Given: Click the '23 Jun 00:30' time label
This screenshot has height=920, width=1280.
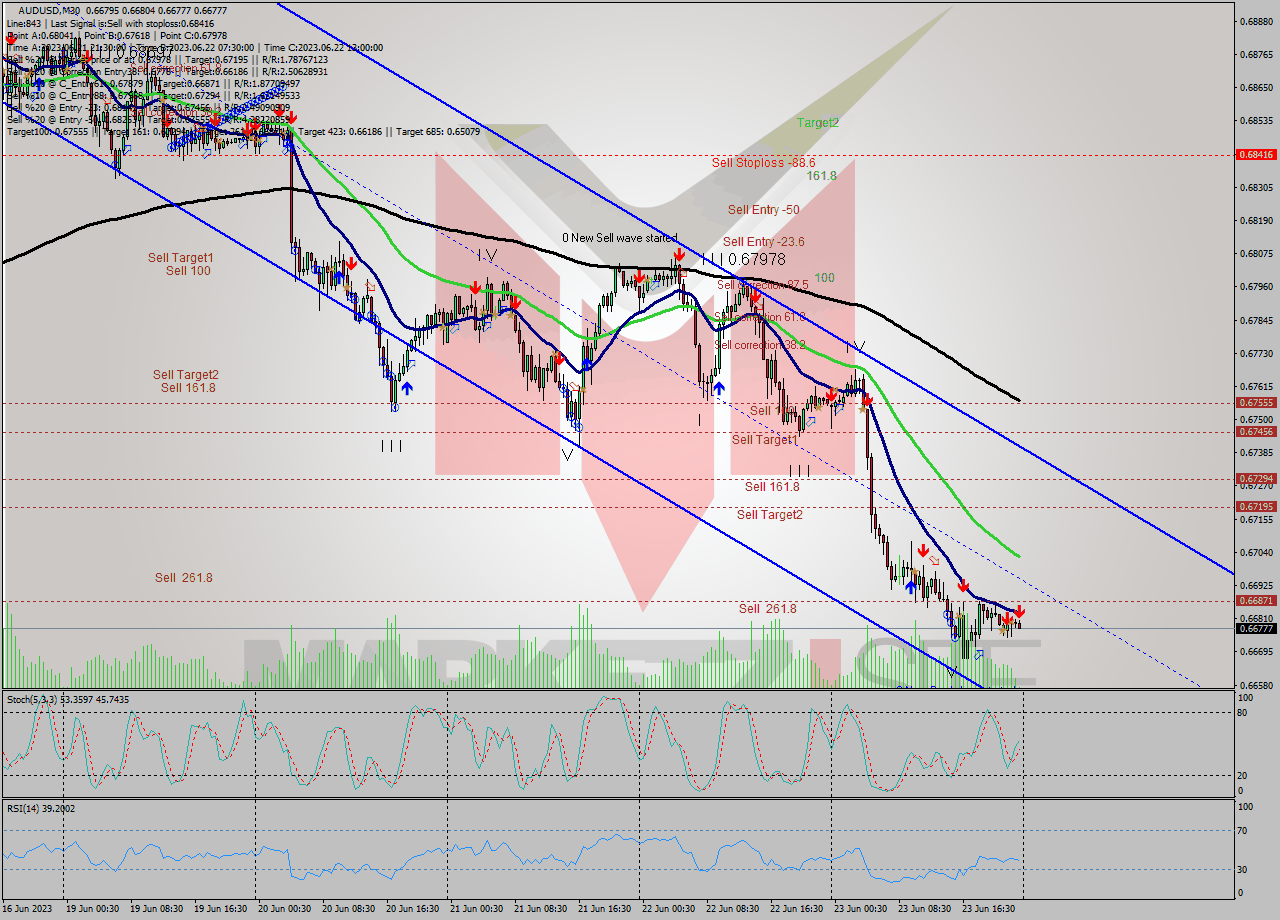Looking at the screenshot, I should [860, 909].
